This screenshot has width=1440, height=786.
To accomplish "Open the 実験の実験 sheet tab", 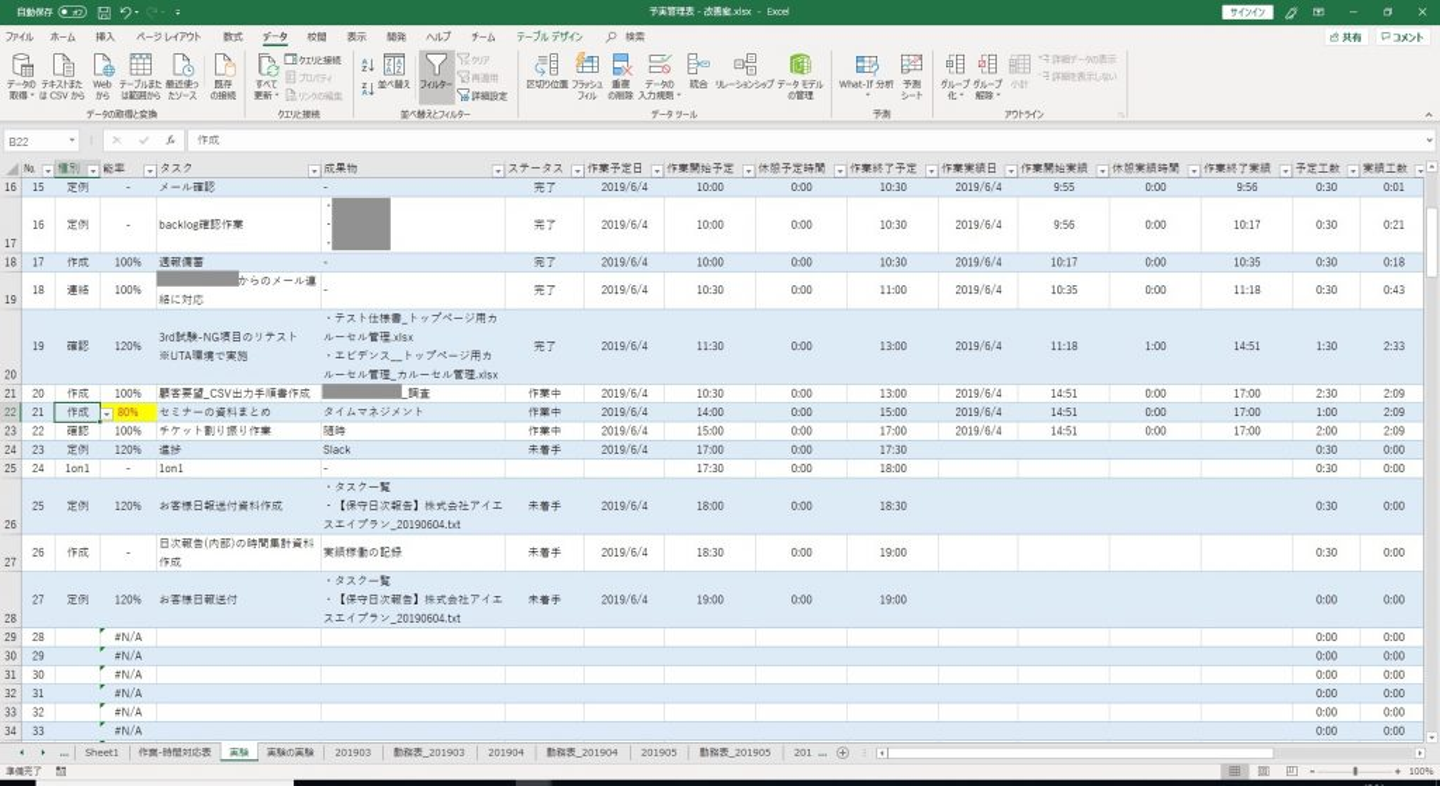I will 290,752.
